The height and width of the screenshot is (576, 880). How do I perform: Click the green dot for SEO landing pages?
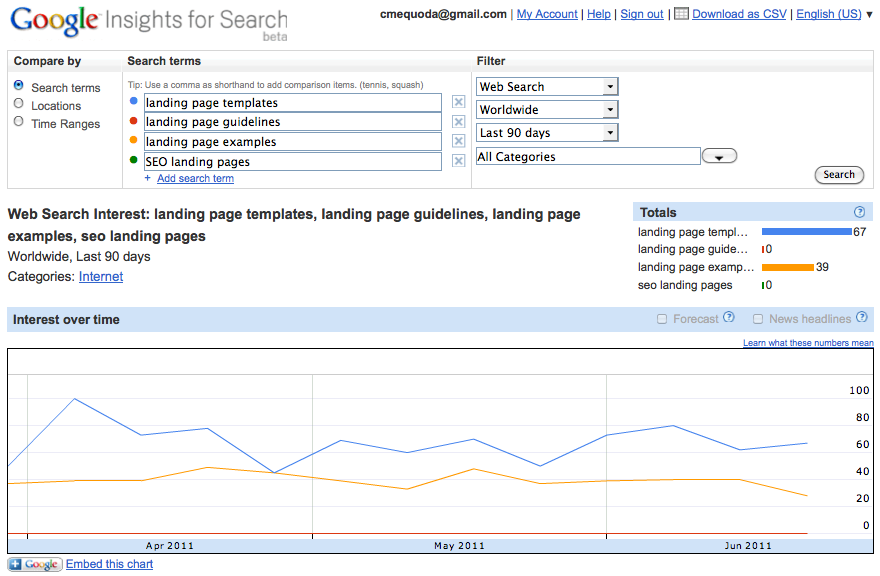[x=134, y=159]
